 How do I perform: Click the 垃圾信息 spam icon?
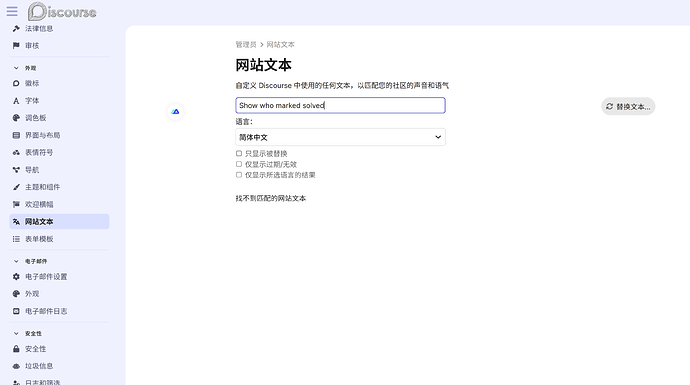click(16, 366)
